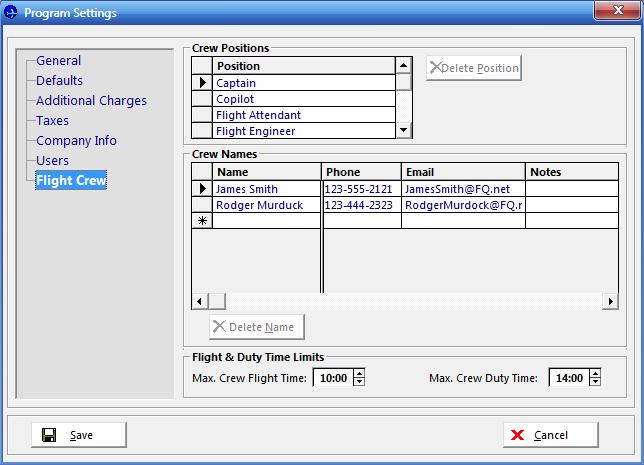Open the Users settings section
Image resolution: width=644 pixels, height=465 pixels.
point(52,161)
